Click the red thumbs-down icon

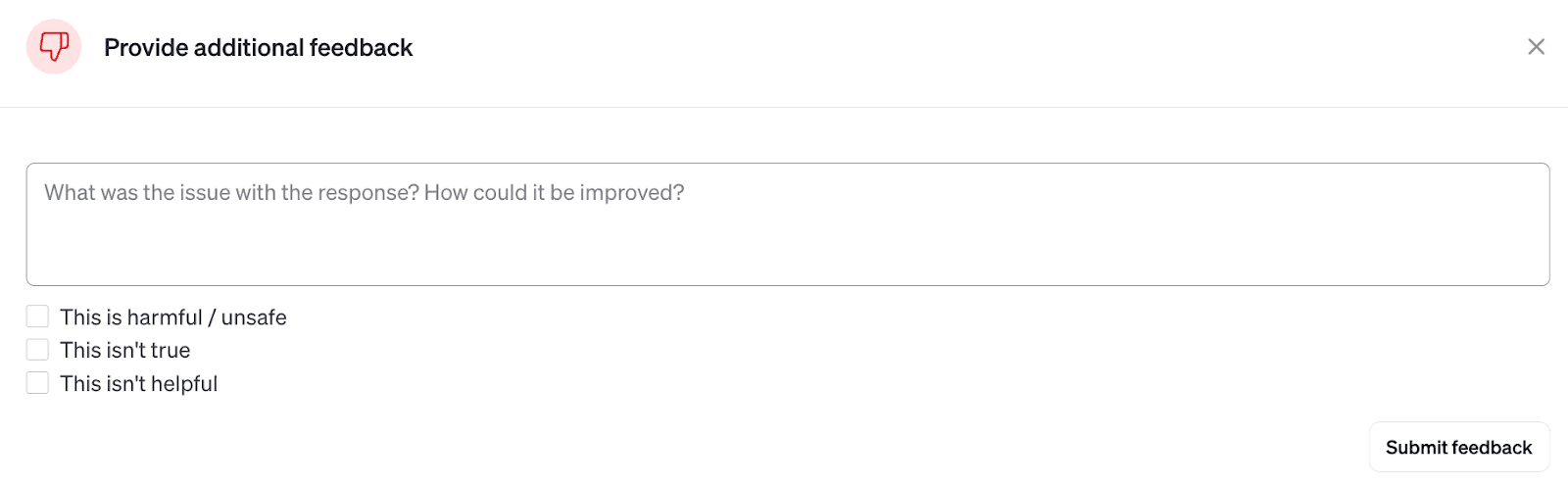(x=54, y=46)
